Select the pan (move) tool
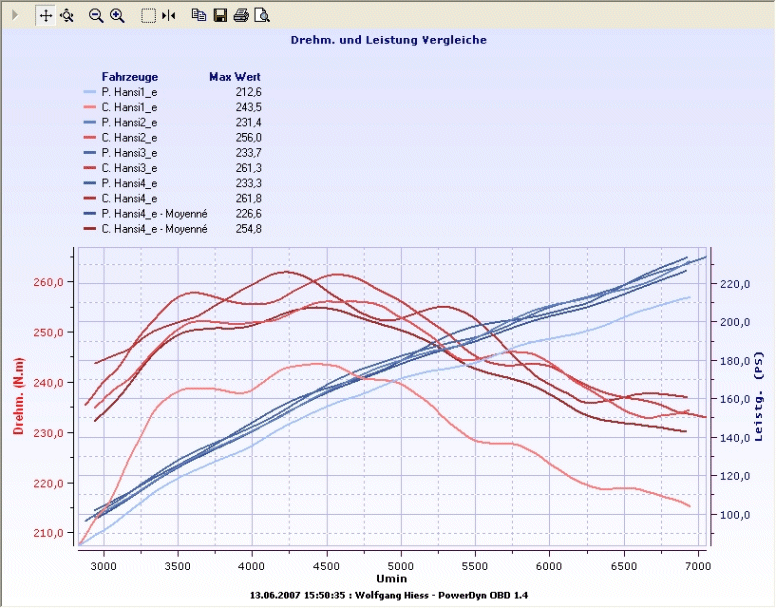Viewport: 776px width, 608px height. coord(46,15)
